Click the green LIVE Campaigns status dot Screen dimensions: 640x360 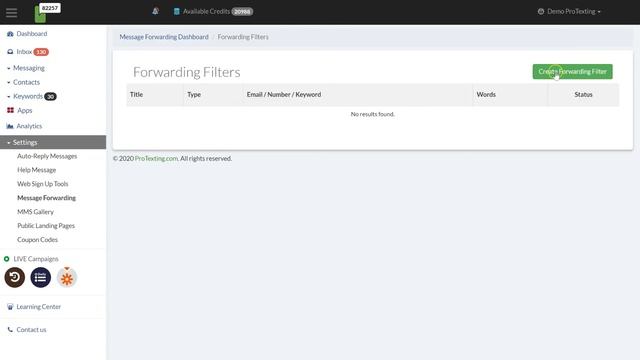[7, 259]
